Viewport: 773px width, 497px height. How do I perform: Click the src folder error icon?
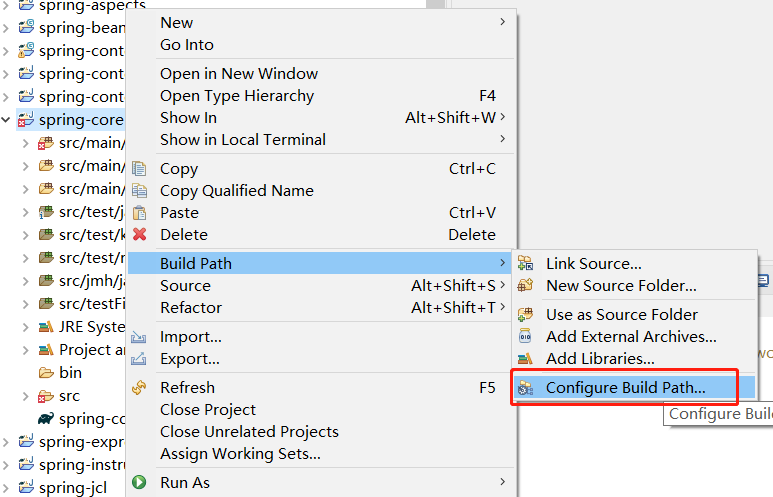click(46, 396)
